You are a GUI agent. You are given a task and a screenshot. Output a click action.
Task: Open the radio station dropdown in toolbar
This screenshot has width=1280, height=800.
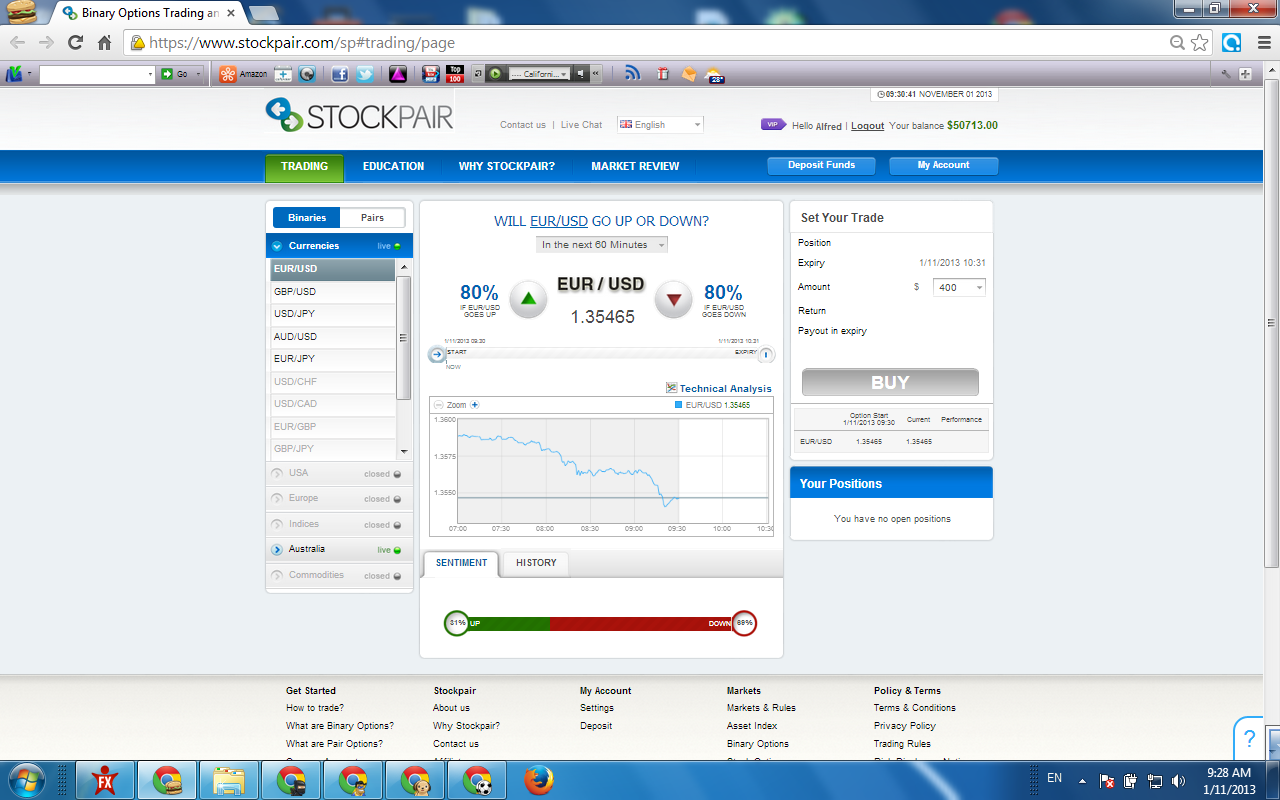tap(539, 74)
